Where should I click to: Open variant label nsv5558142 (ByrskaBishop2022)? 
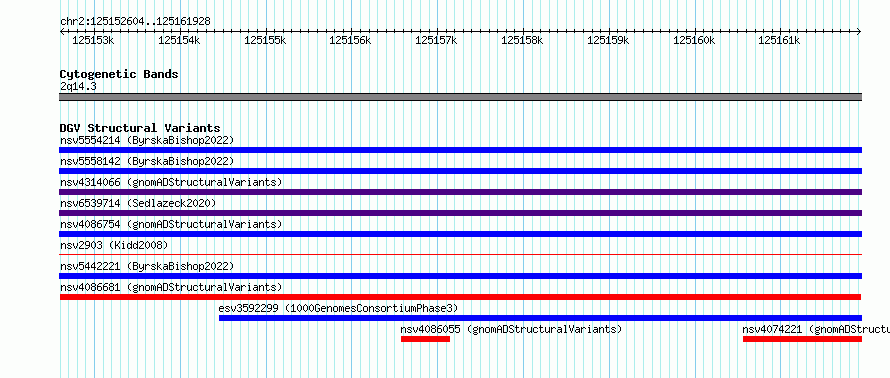click(x=147, y=161)
